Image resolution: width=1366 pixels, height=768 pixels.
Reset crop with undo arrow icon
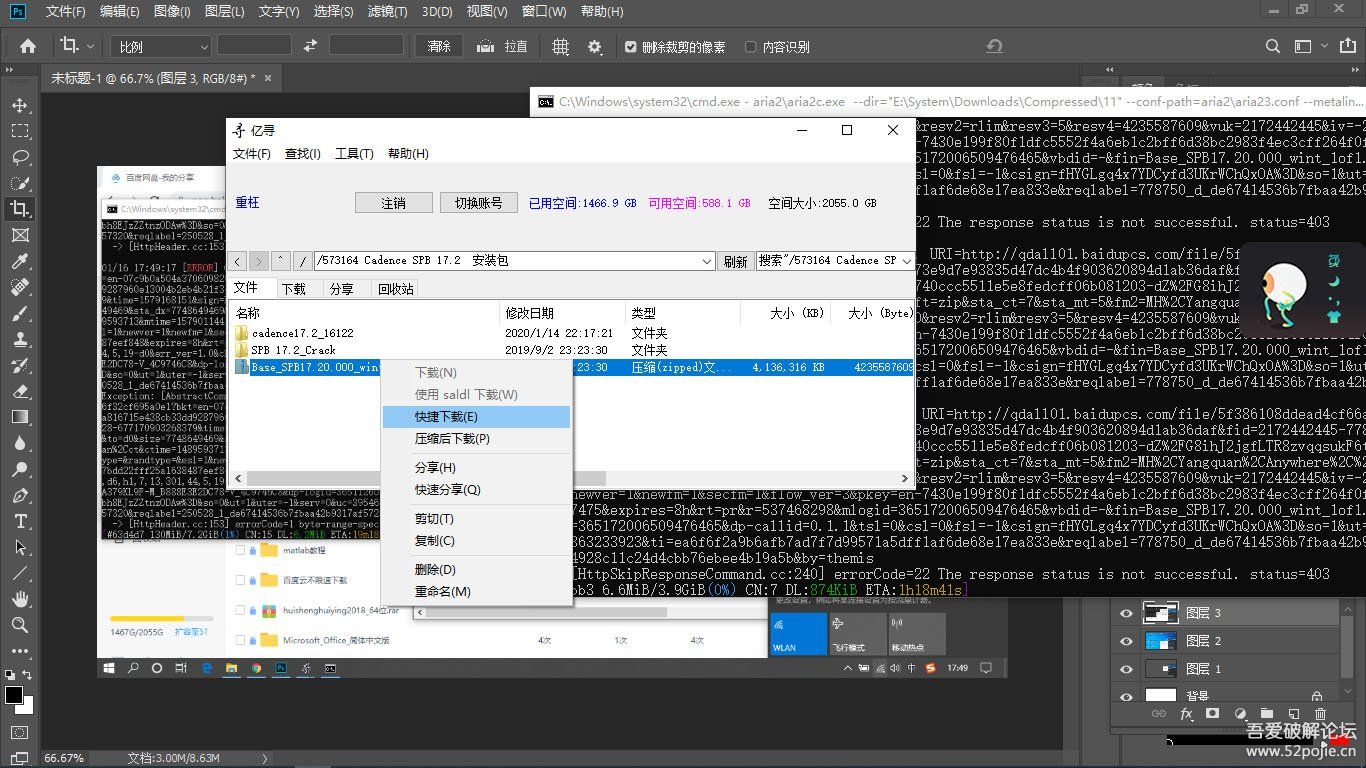point(994,46)
